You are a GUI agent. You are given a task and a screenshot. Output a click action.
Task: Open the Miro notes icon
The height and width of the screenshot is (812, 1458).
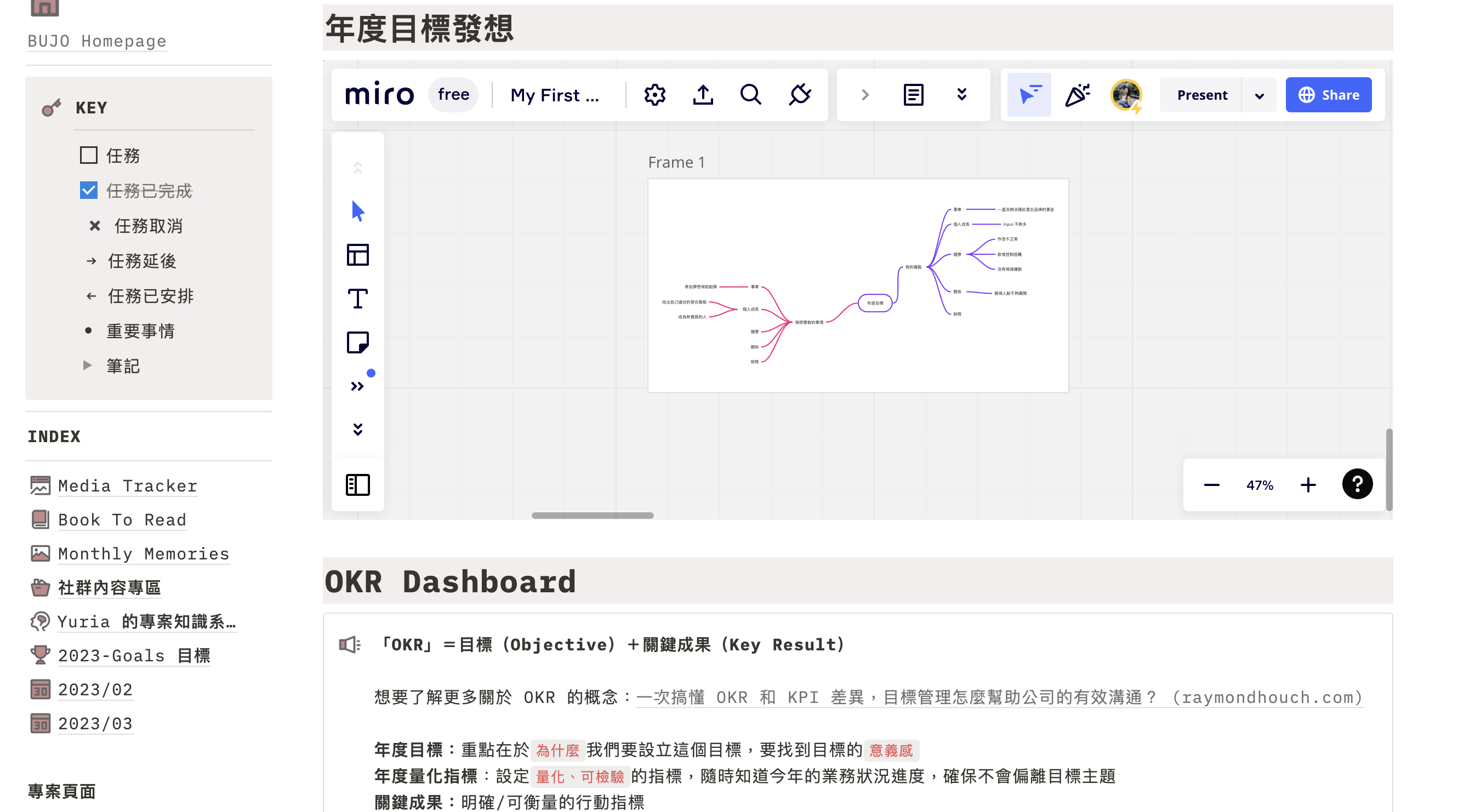(x=914, y=94)
